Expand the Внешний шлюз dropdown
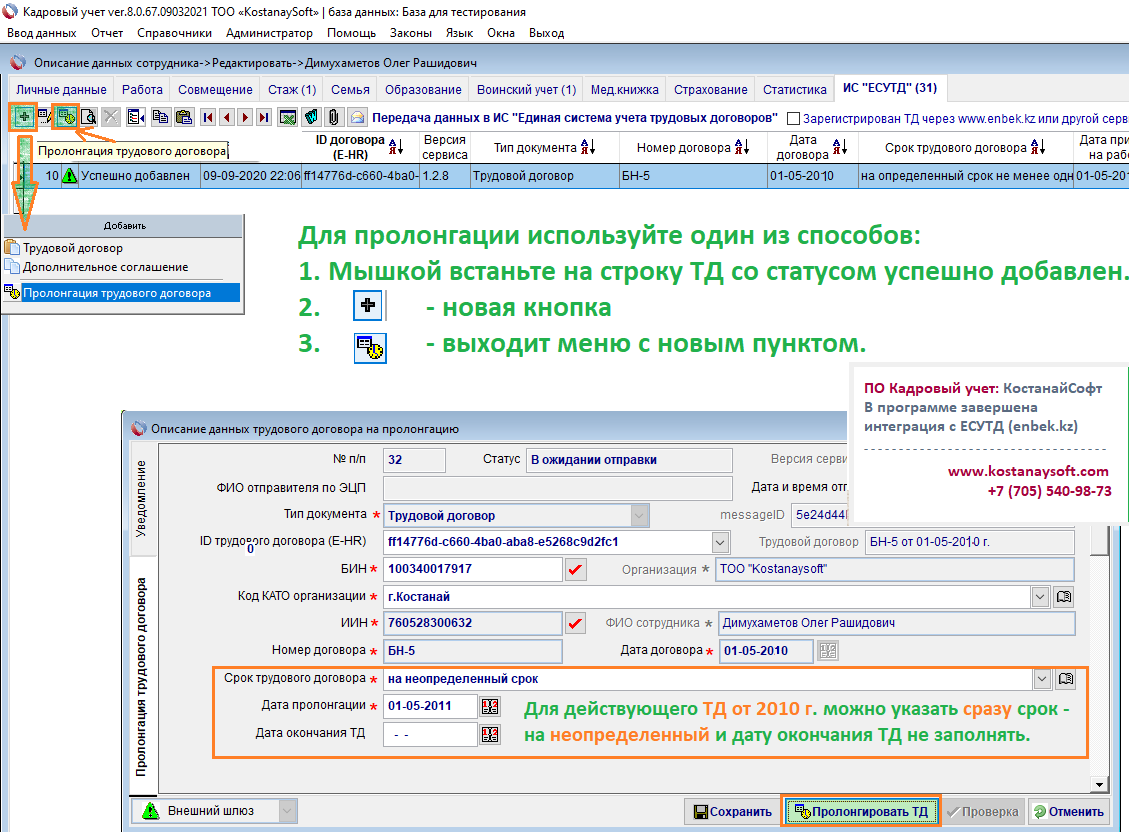 287,811
